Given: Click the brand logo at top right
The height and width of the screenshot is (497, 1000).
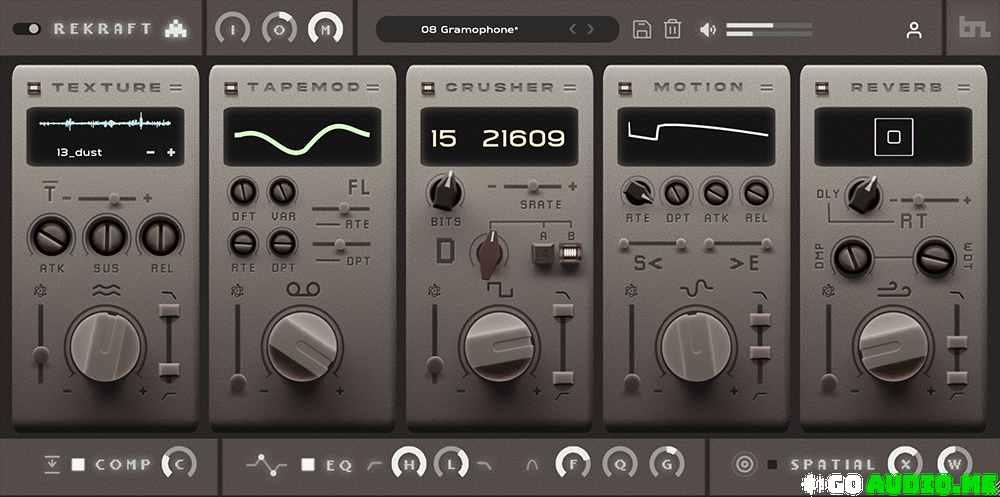Looking at the screenshot, I should [973, 27].
